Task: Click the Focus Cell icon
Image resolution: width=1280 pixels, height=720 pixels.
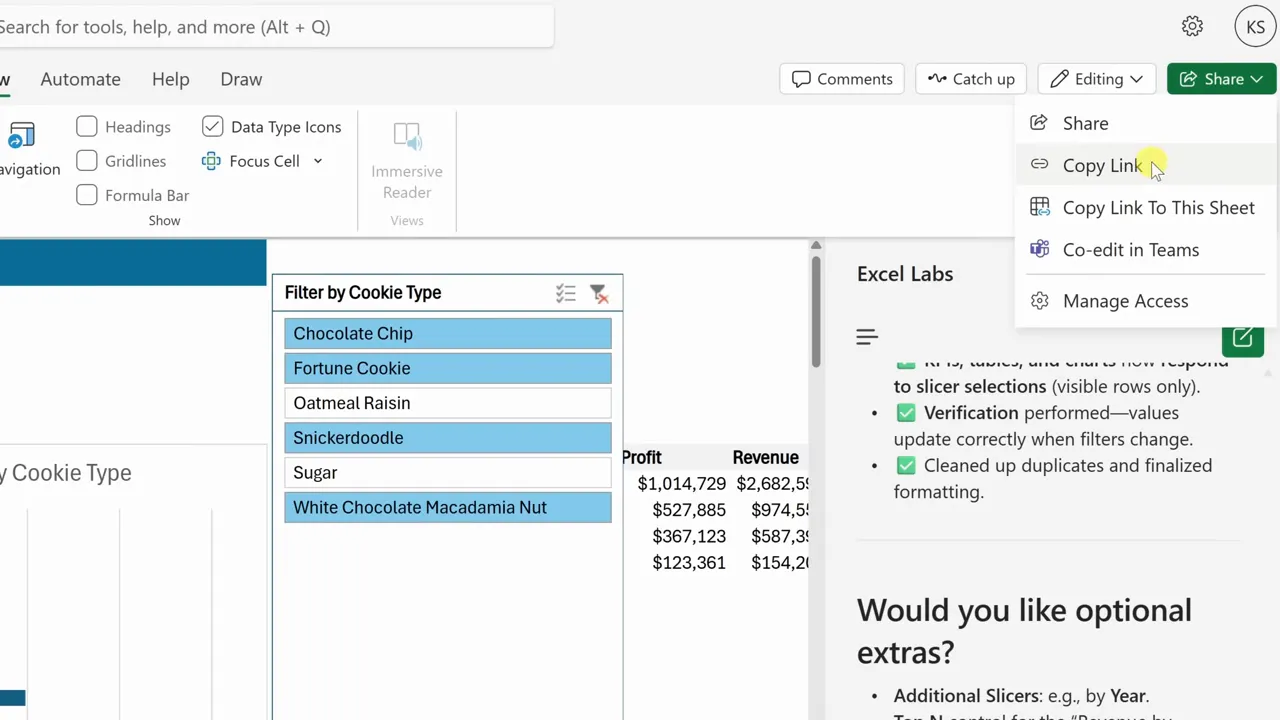Action: 211,161
